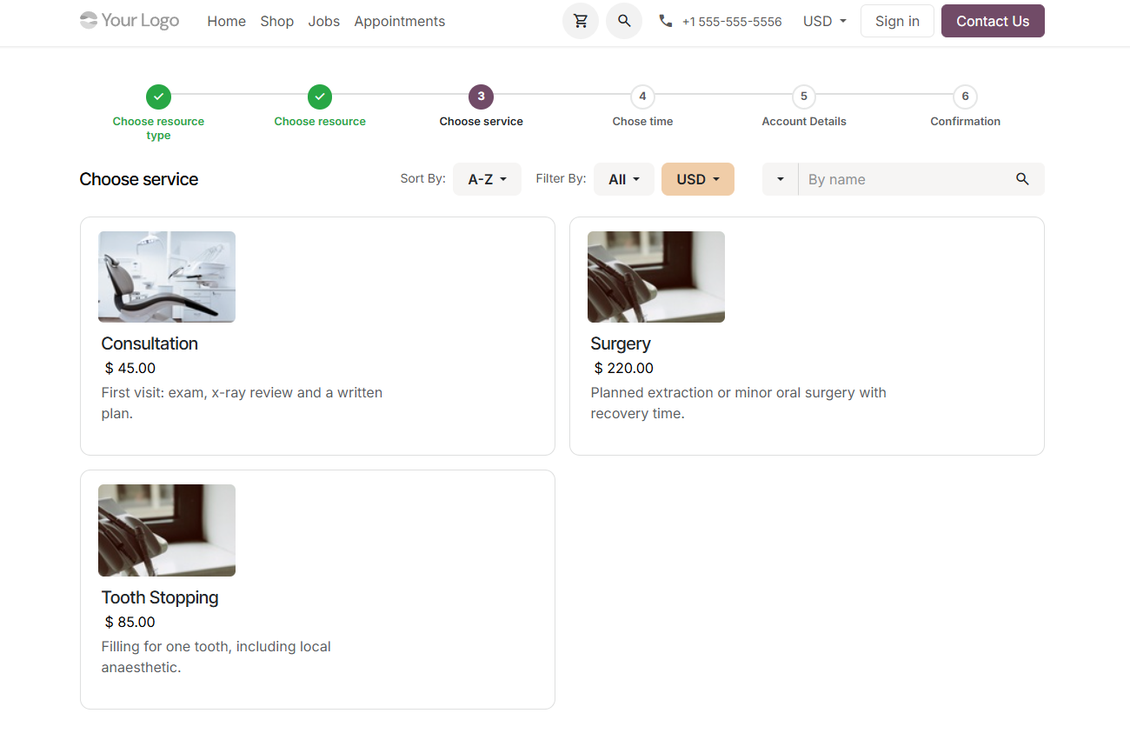
Task: Click the By name search submit icon
Action: pyautogui.click(x=1022, y=179)
